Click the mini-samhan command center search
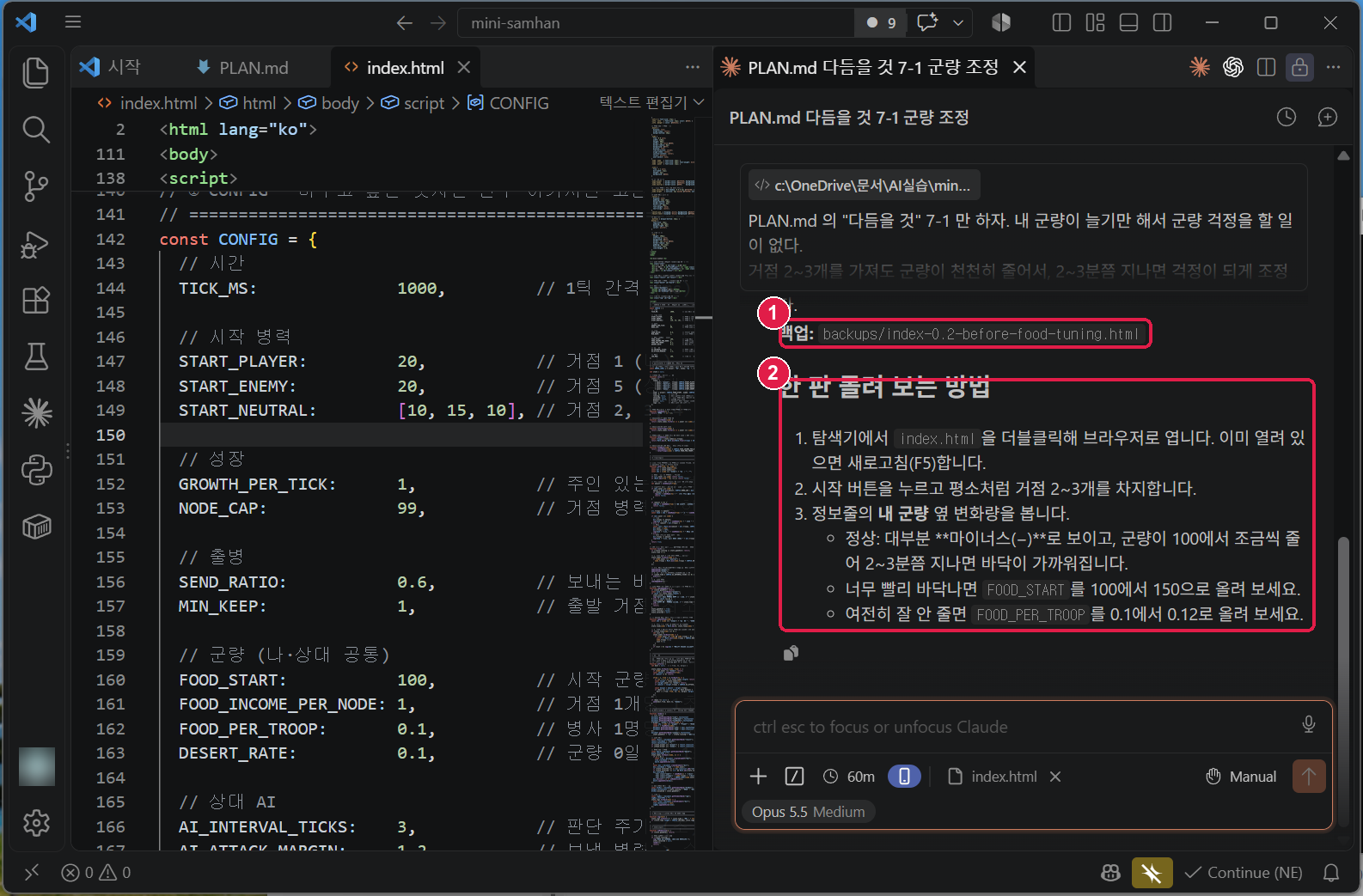The image size is (1363, 896). (x=657, y=23)
